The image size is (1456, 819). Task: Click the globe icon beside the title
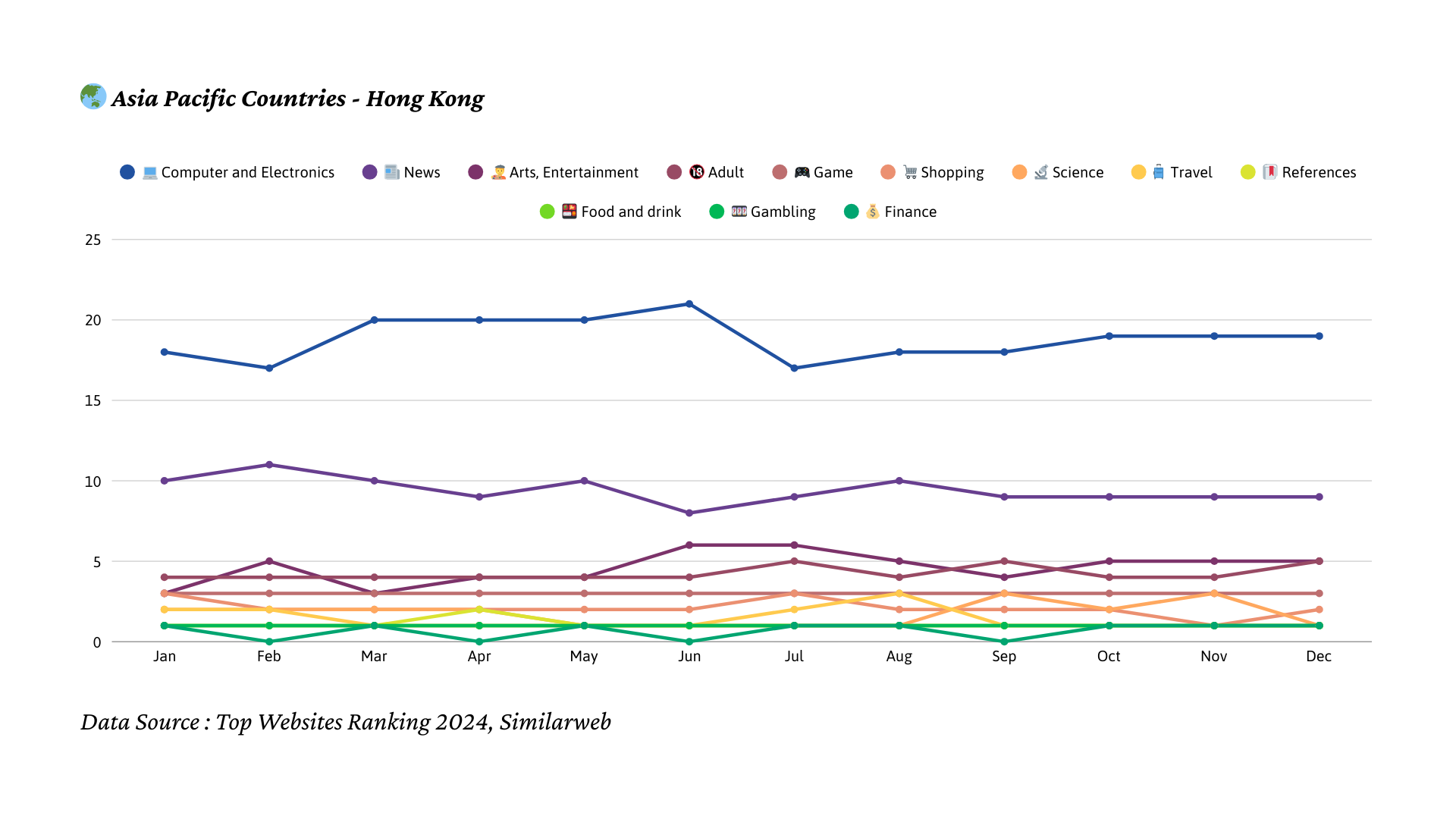point(93,96)
